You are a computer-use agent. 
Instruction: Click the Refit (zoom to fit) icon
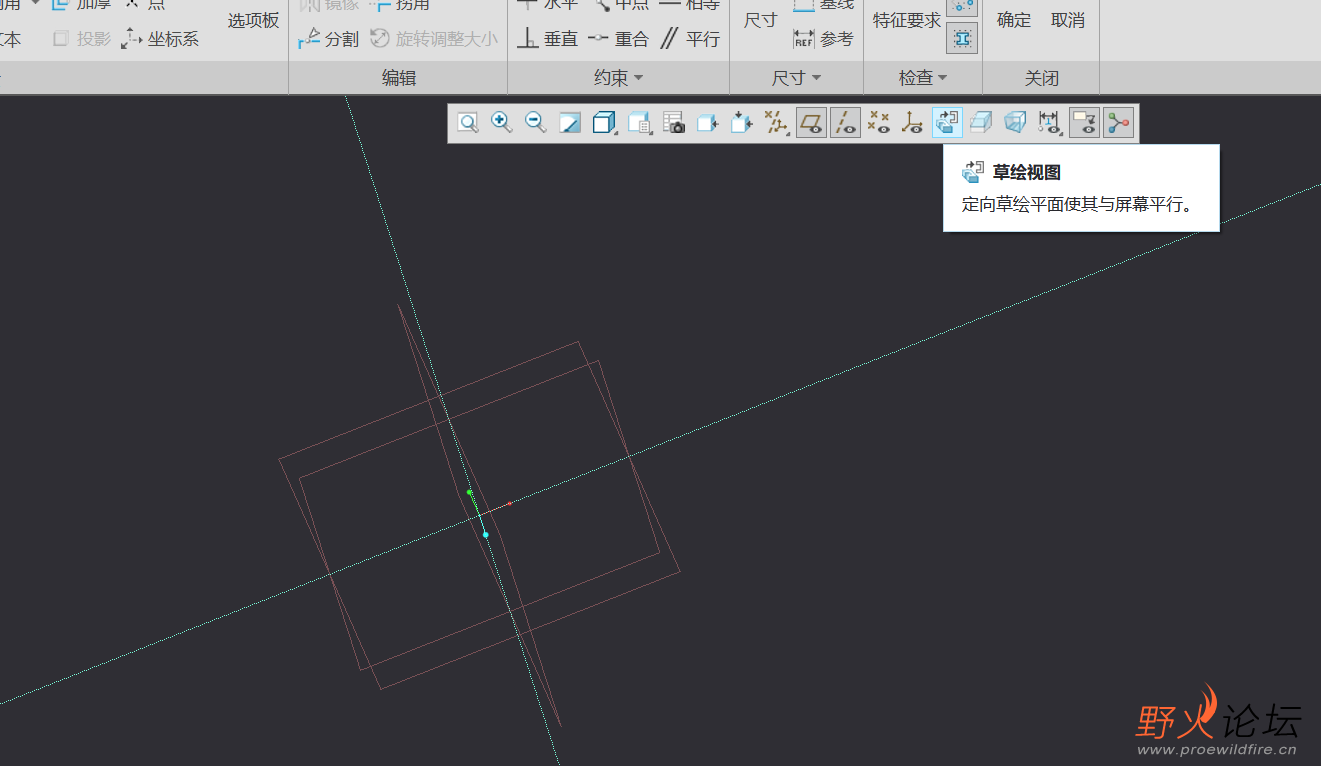click(x=468, y=123)
